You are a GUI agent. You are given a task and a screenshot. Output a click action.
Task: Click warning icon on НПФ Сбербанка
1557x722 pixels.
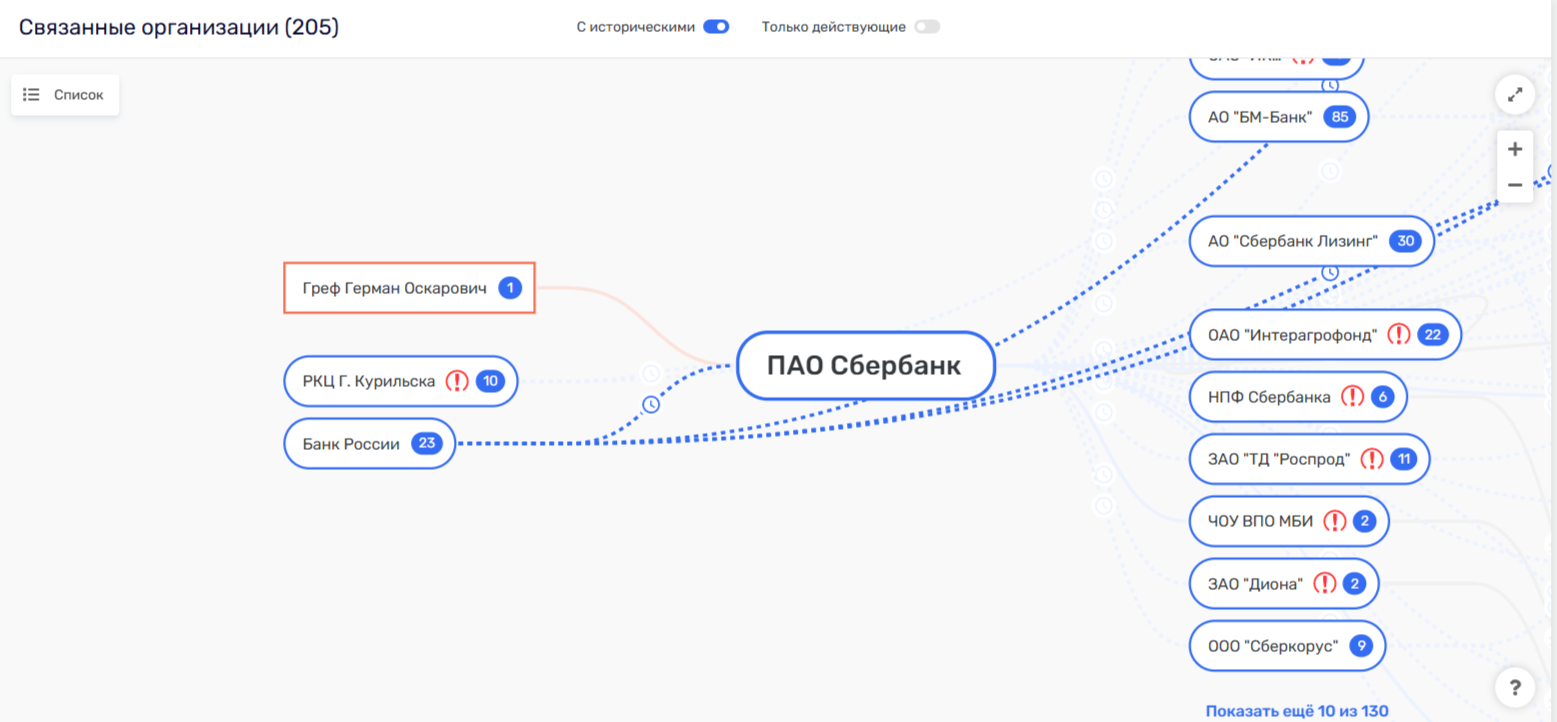(x=1352, y=397)
